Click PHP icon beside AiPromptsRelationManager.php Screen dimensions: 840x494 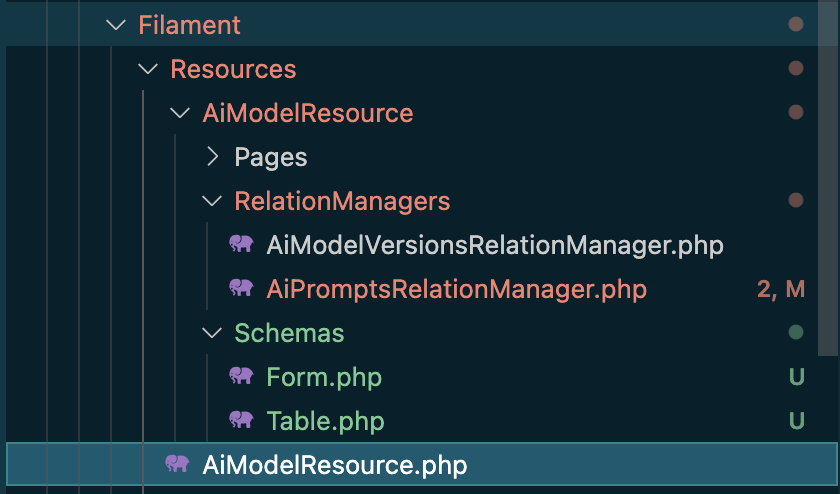241,289
